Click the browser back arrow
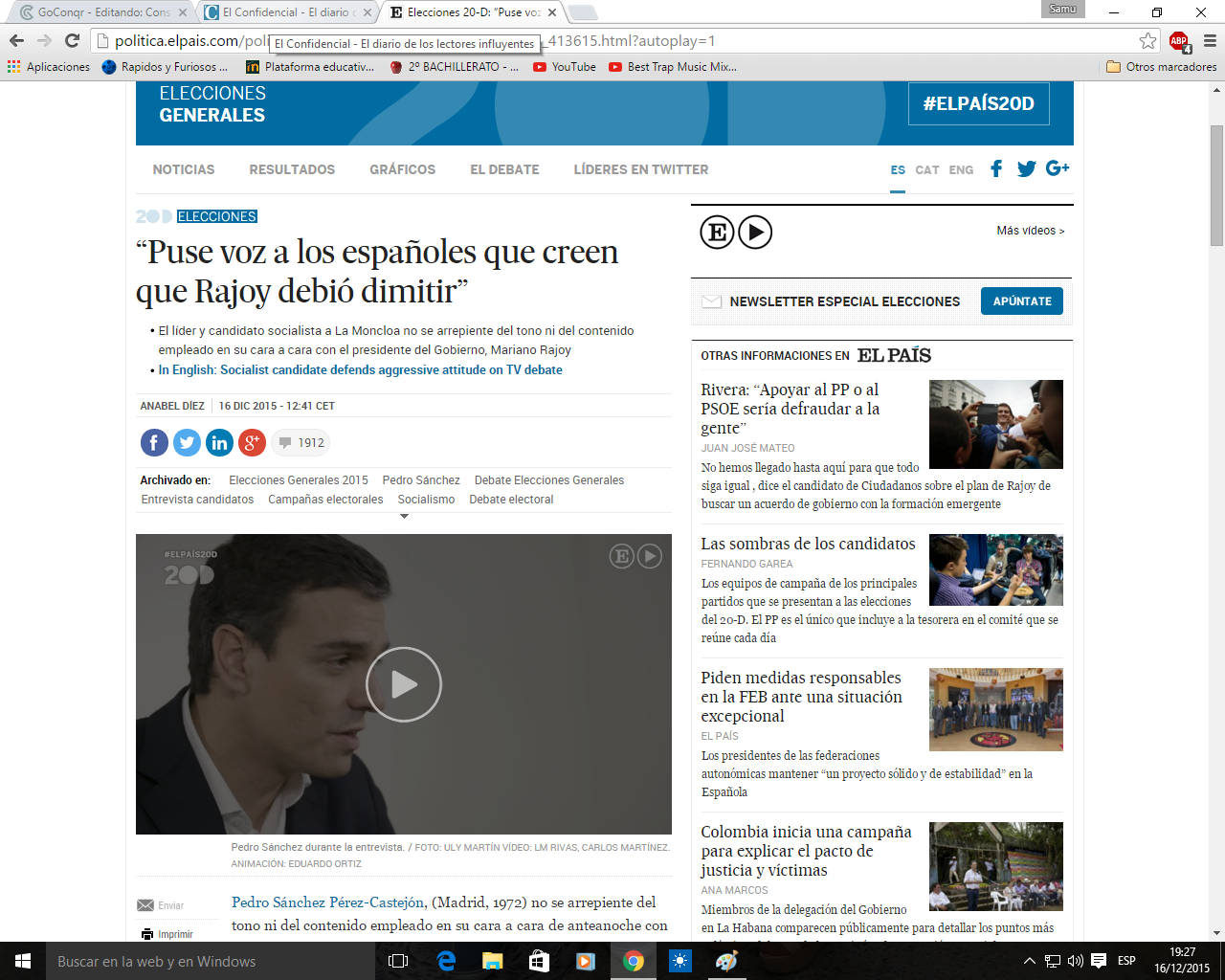Viewport: 1225px width, 980px height. click(x=16, y=40)
